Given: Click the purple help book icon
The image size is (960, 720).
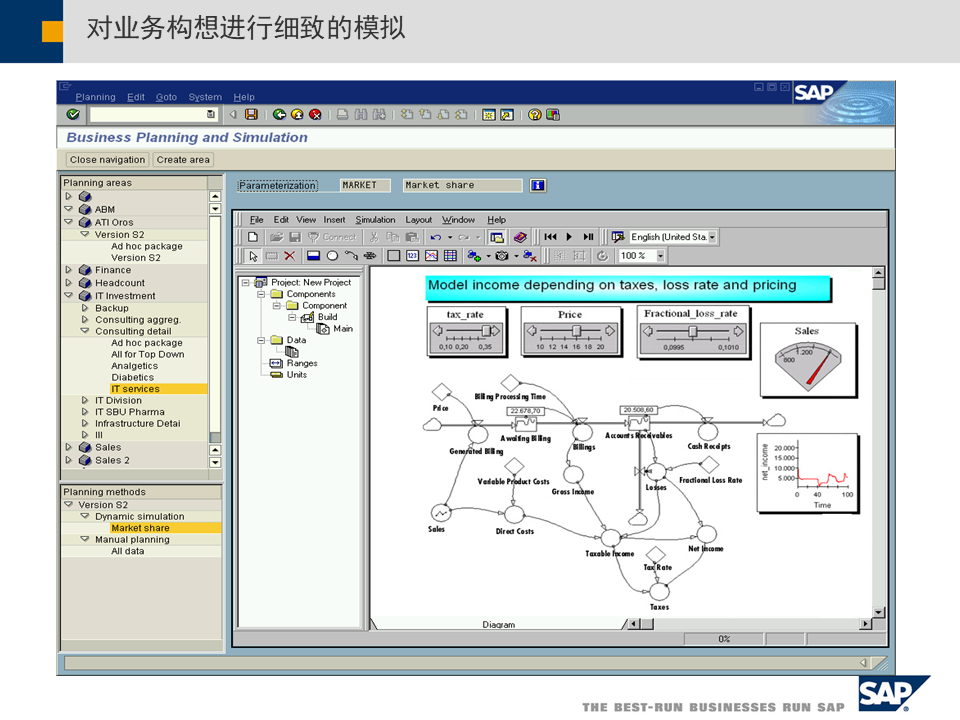Looking at the screenshot, I should point(520,237).
